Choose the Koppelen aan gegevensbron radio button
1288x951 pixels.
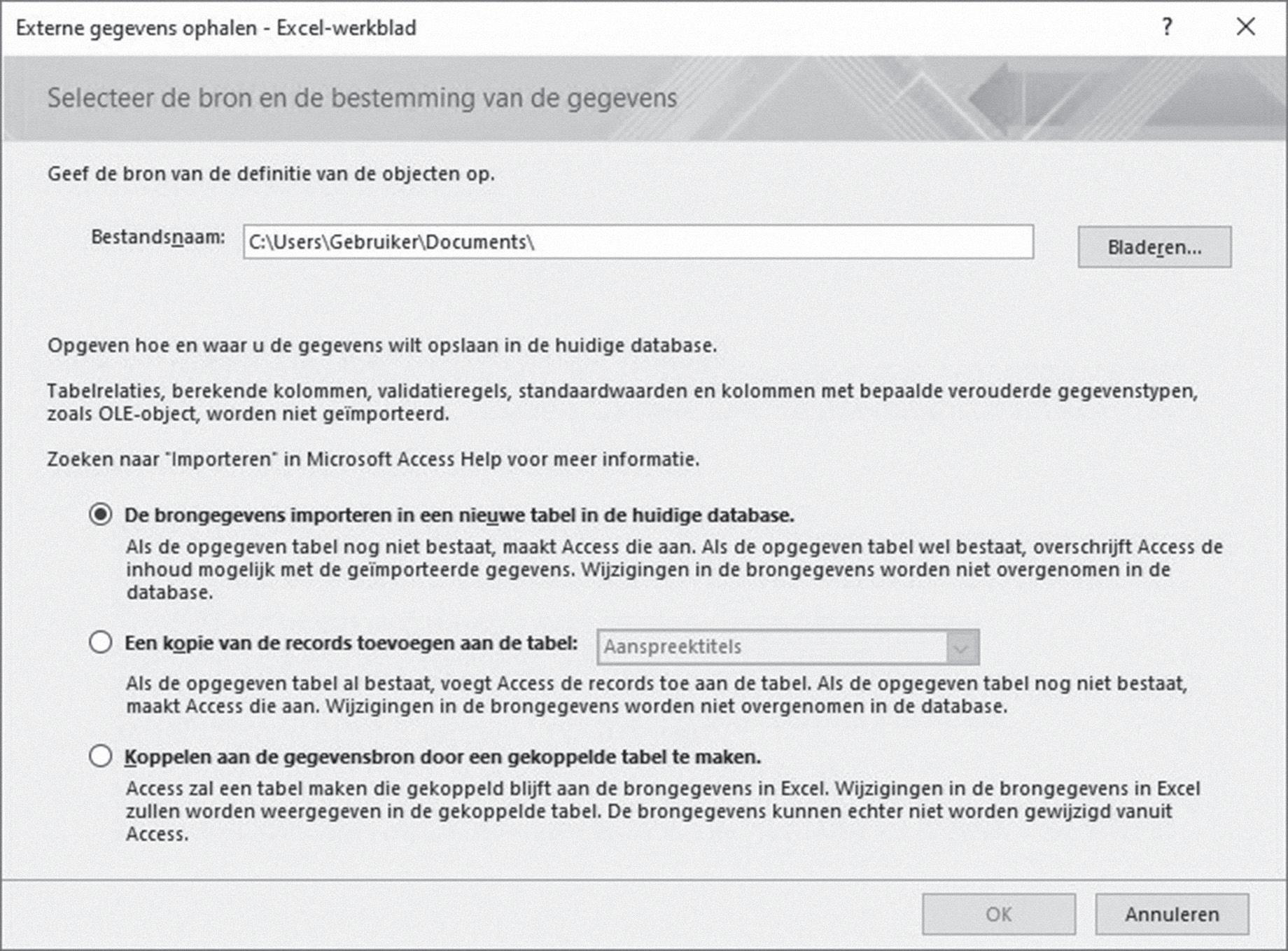pos(101,756)
